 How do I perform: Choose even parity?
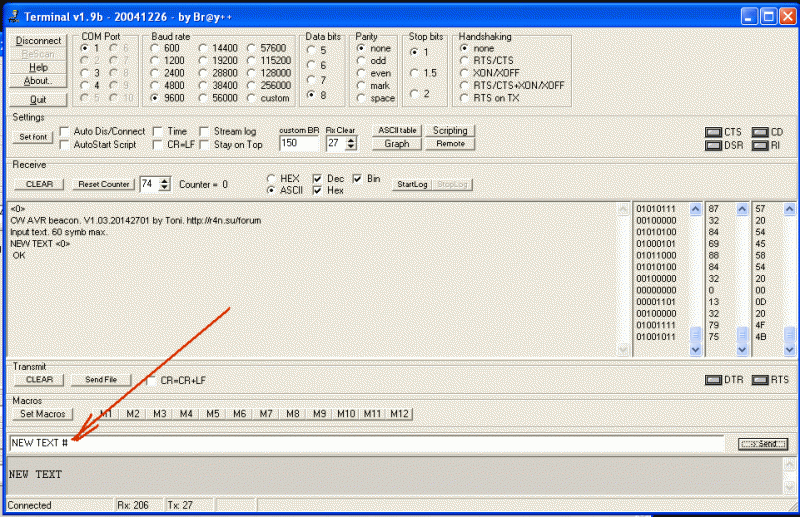pyautogui.click(x=361, y=72)
